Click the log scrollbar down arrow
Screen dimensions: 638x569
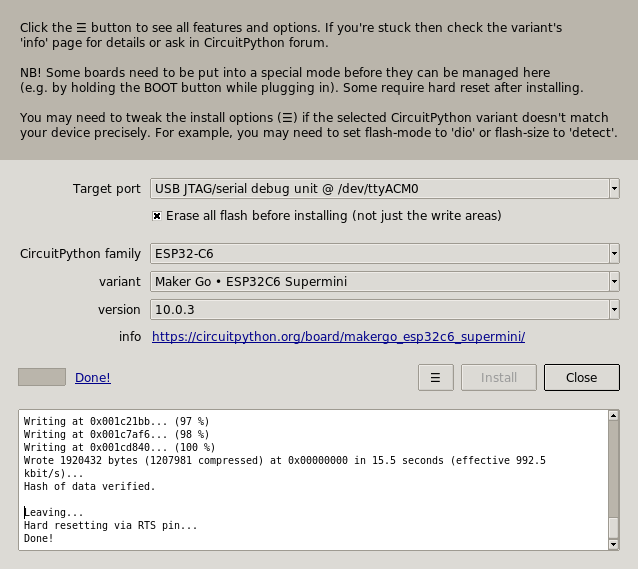click(614, 544)
